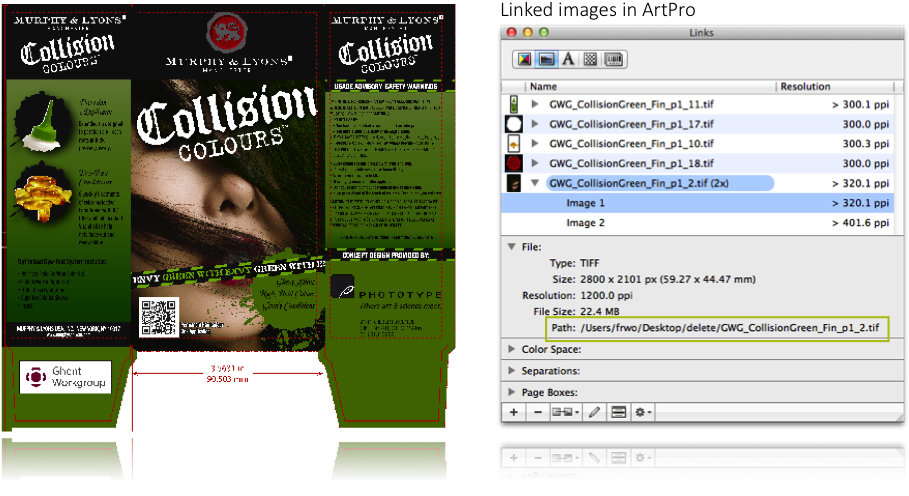Open the relink dropdown button

[565, 412]
